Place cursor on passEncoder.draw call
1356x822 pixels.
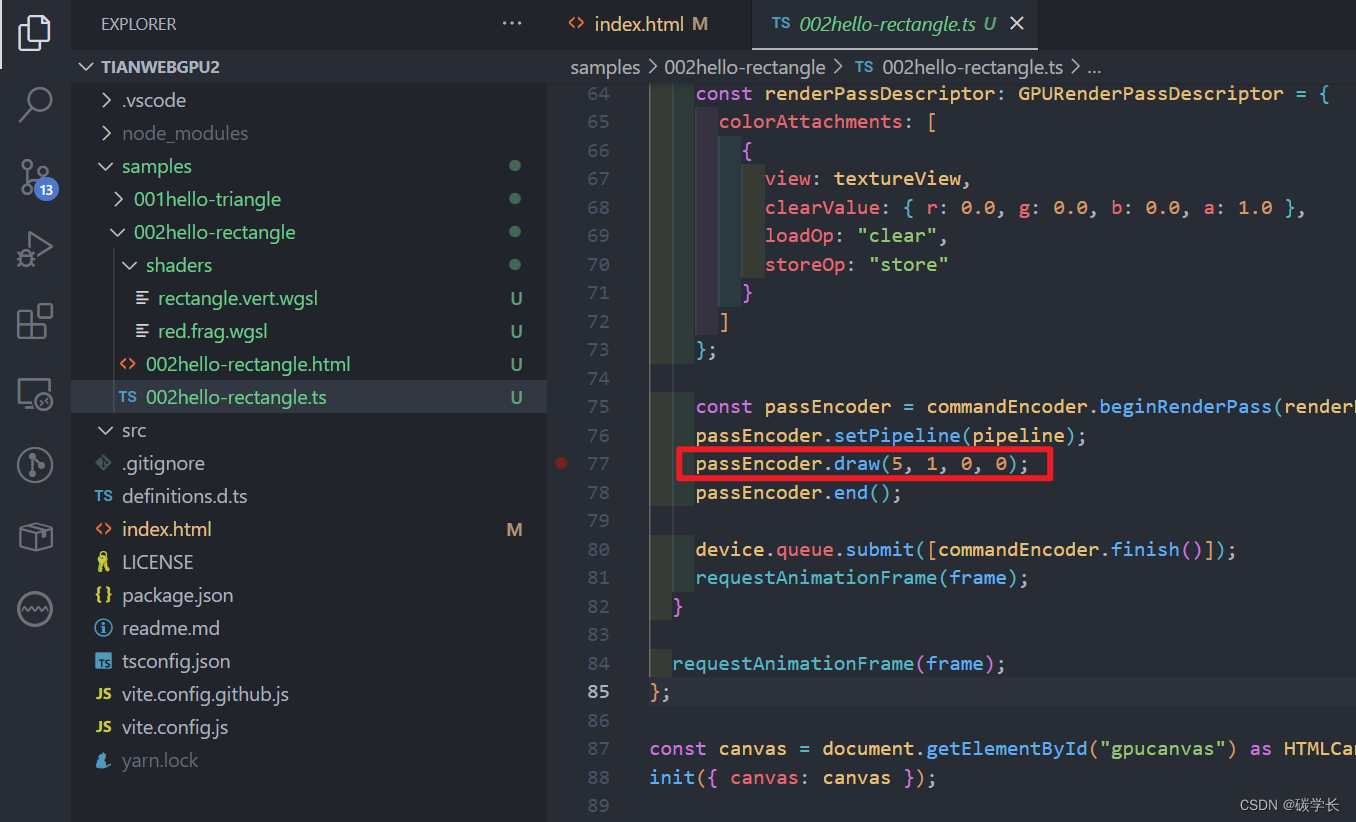tap(862, 464)
